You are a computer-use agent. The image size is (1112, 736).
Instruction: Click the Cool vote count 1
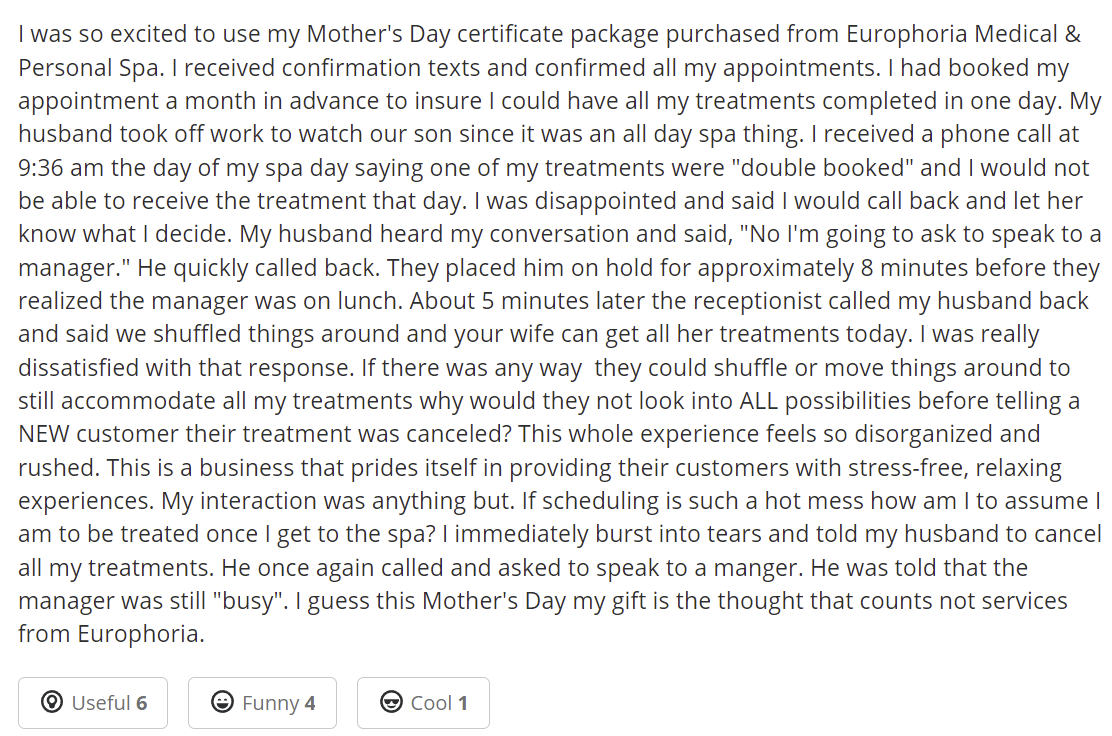(463, 703)
